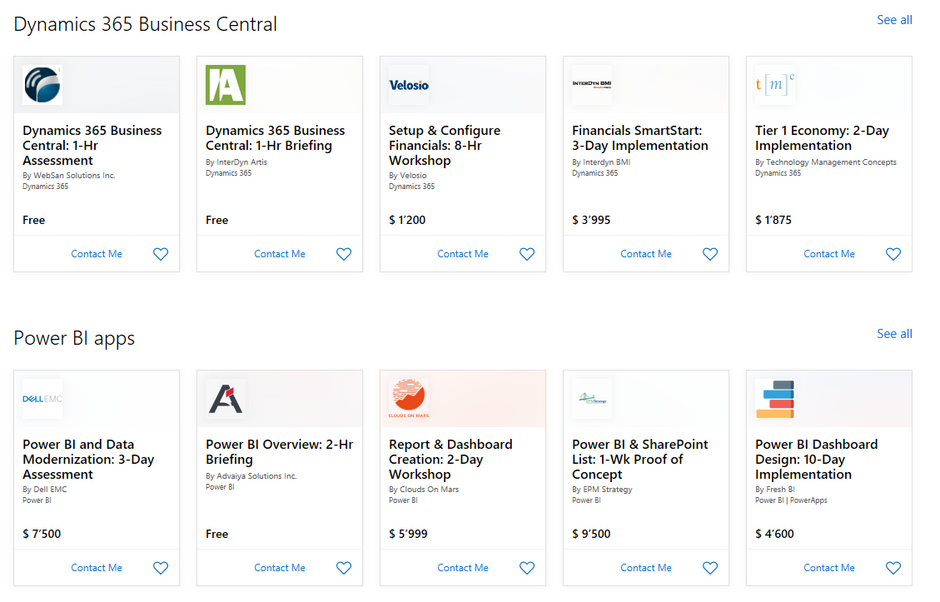Viewport: 940px width, 602px height.
Task: Click the $ 5'999 price
Action: [408, 534]
